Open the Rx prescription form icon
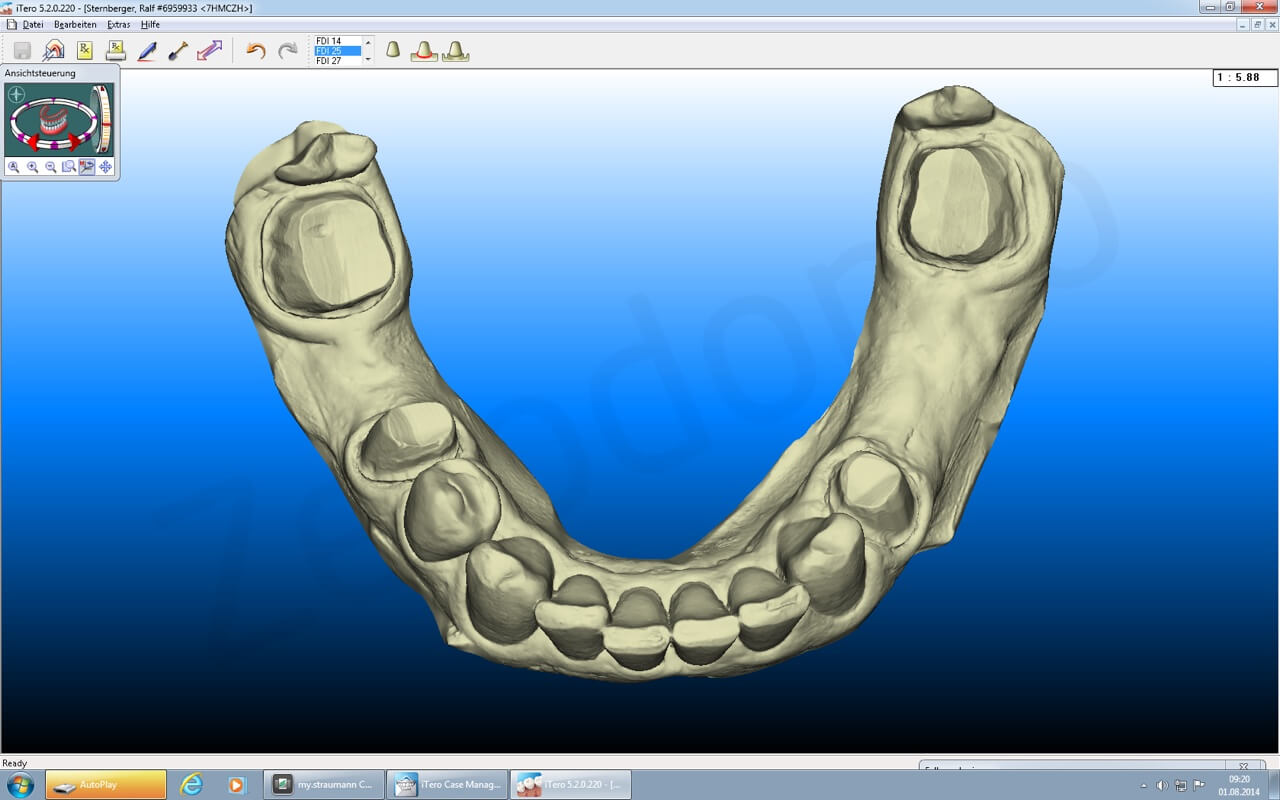1280x800 pixels. (85, 50)
